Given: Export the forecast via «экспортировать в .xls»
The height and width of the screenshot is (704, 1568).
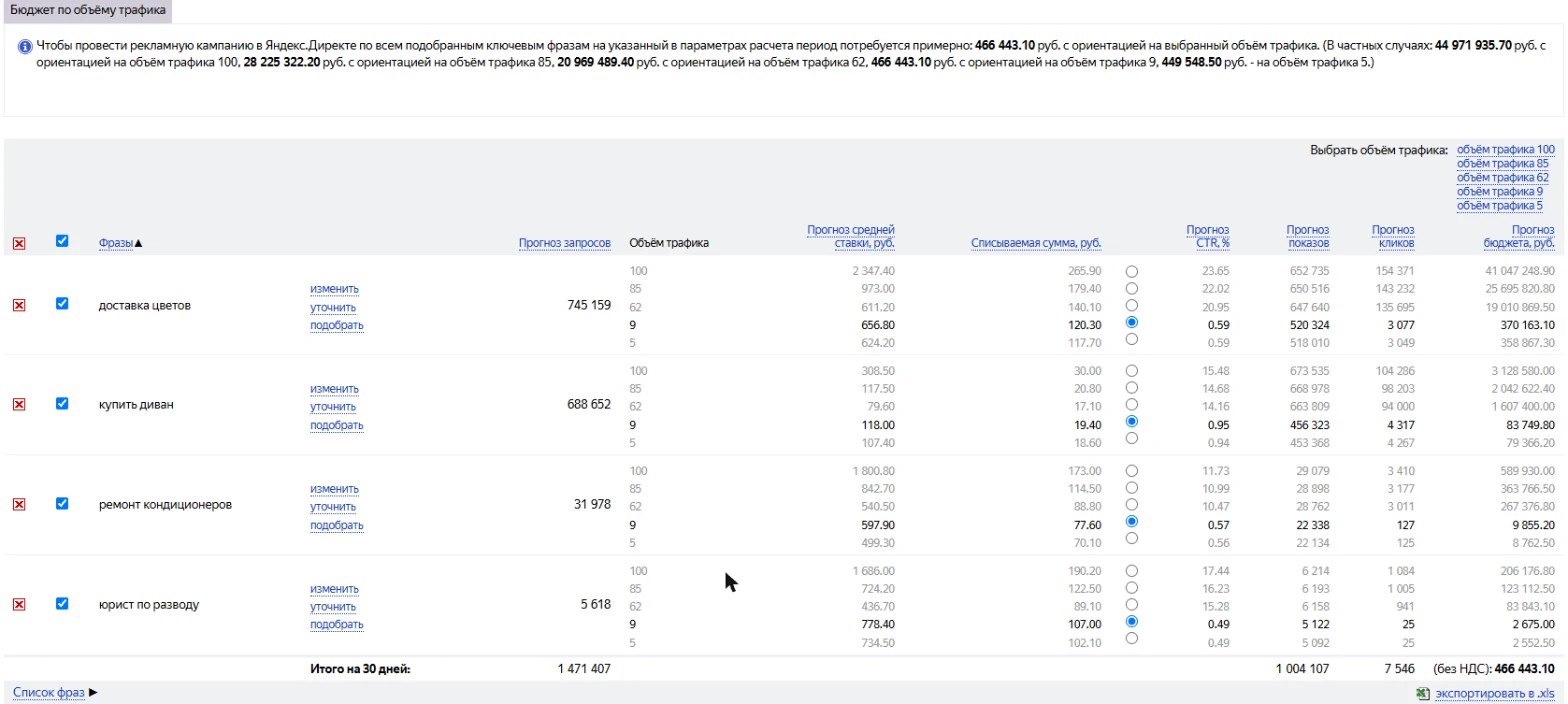Looking at the screenshot, I should click(1495, 693).
